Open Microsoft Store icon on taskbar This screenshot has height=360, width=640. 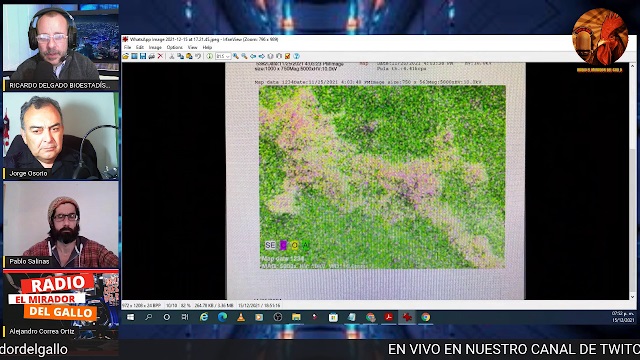pos(333,317)
